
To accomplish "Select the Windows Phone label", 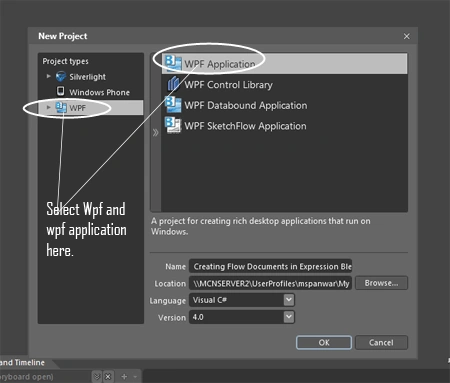I will click(99, 92).
